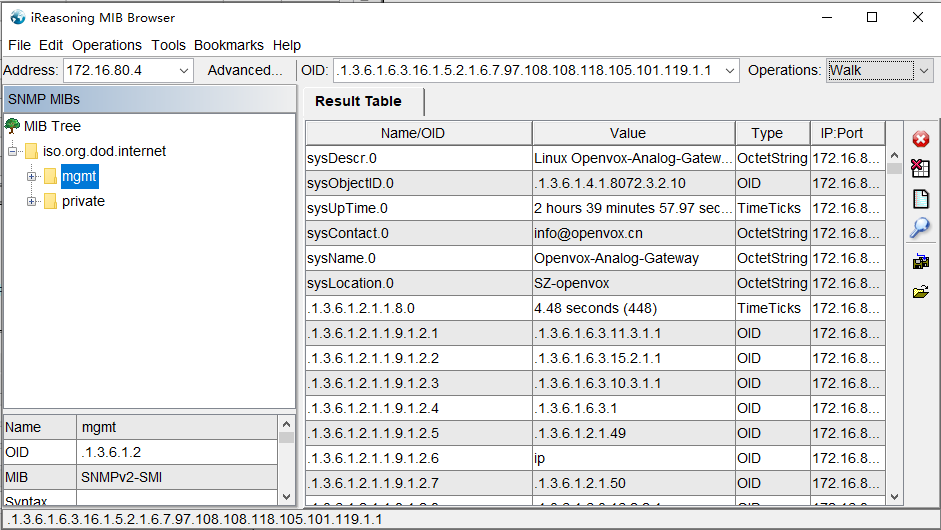Select the sysUpTime.0 row
Image resolution: width=941 pixels, height=530 pixels.
click(595, 208)
